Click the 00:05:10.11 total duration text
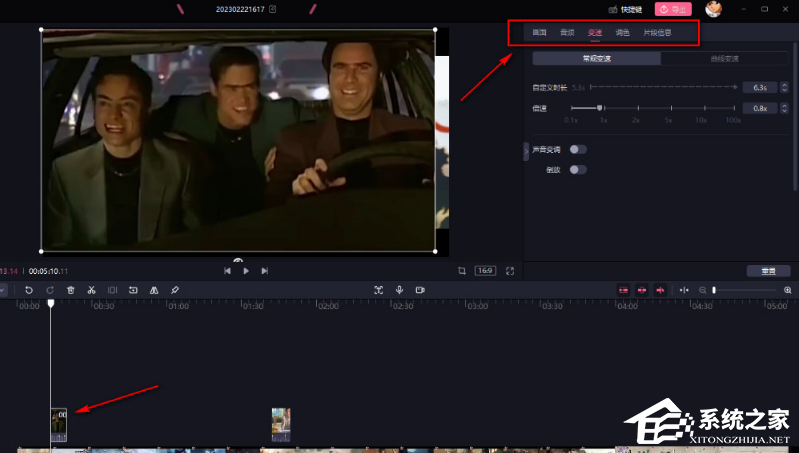This screenshot has height=453, width=799. (48, 271)
